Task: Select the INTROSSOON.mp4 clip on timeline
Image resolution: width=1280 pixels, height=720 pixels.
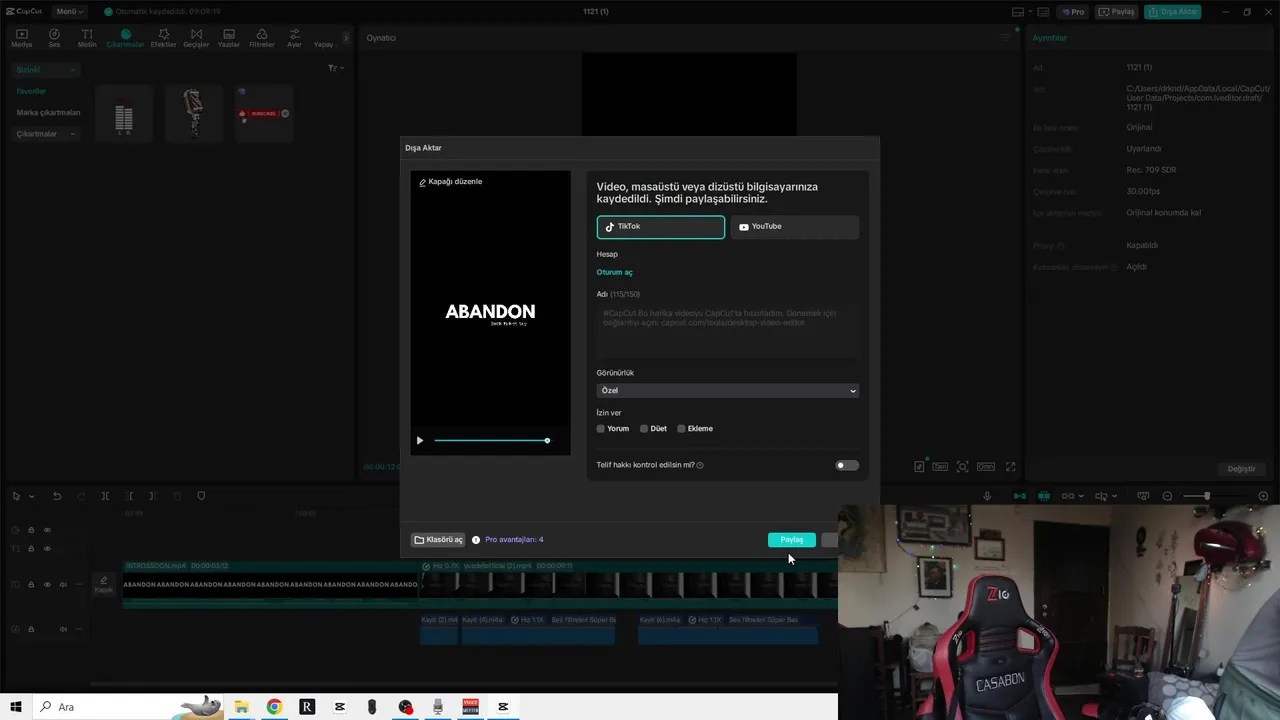Action: point(270,585)
